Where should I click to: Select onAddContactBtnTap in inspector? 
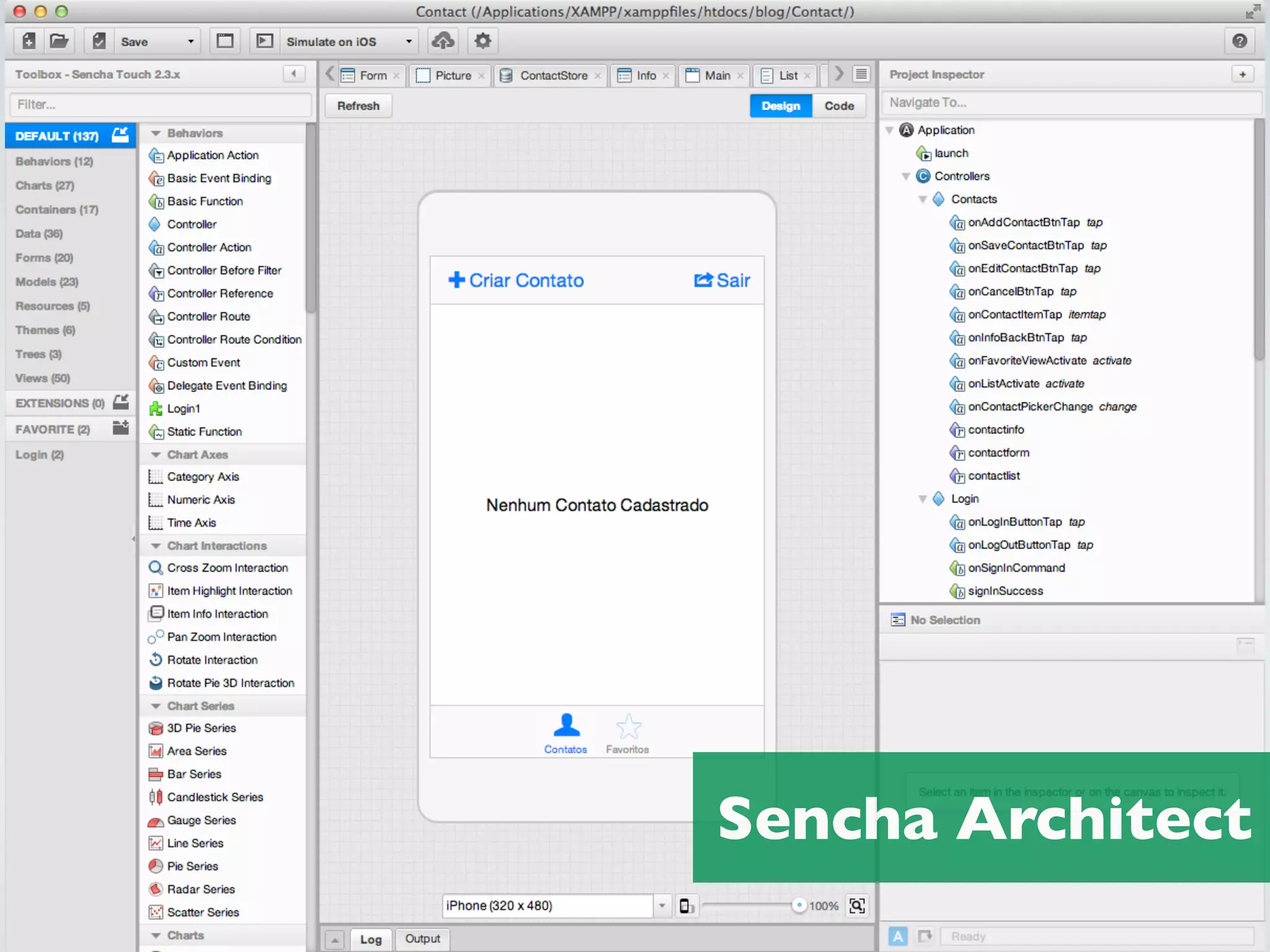[x=1026, y=223]
